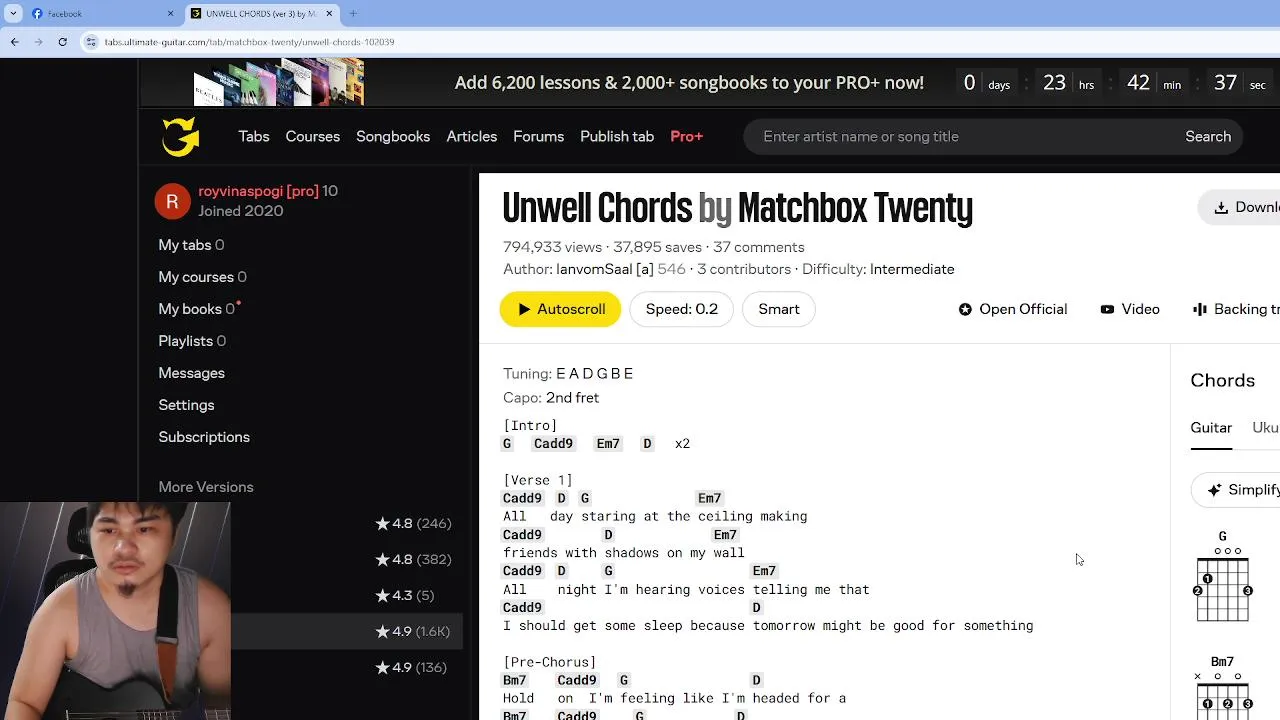The width and height of the screenshot is (1280, 720).
Task: Open the Courses menu
Action: point(313,137)
